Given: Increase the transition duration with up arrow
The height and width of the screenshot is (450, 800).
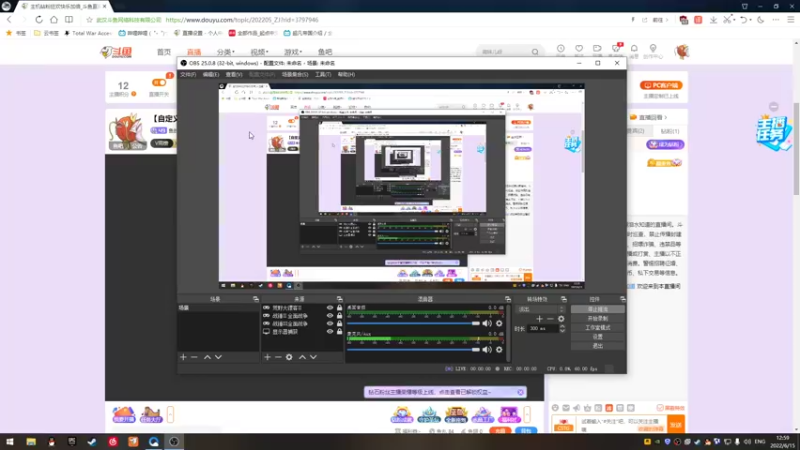Looking at the screenshot, I should [x=562, y=327].
